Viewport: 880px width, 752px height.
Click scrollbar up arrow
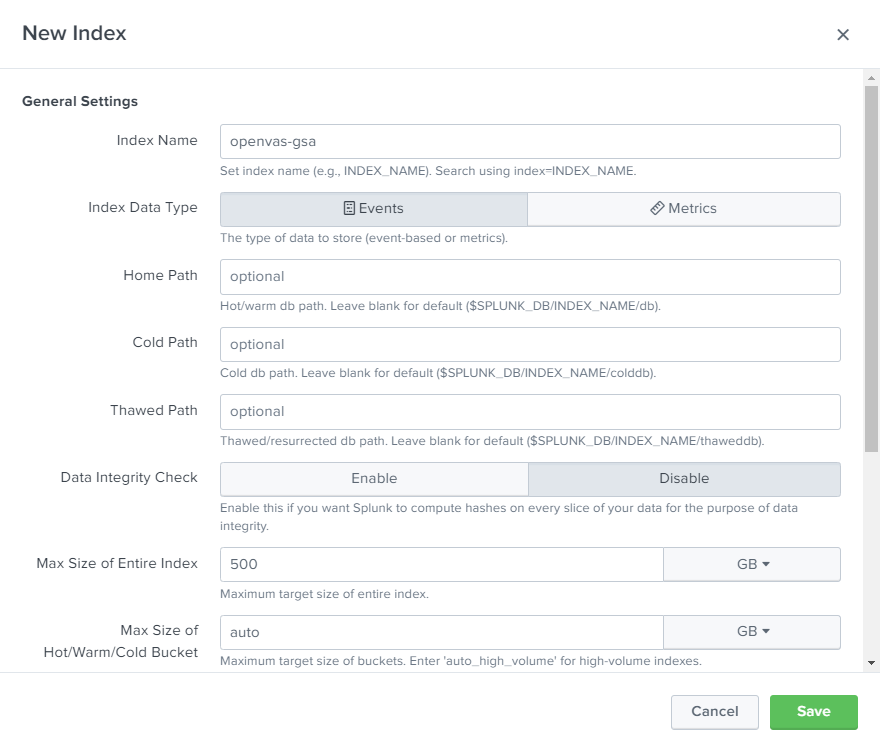click(871, 78)
